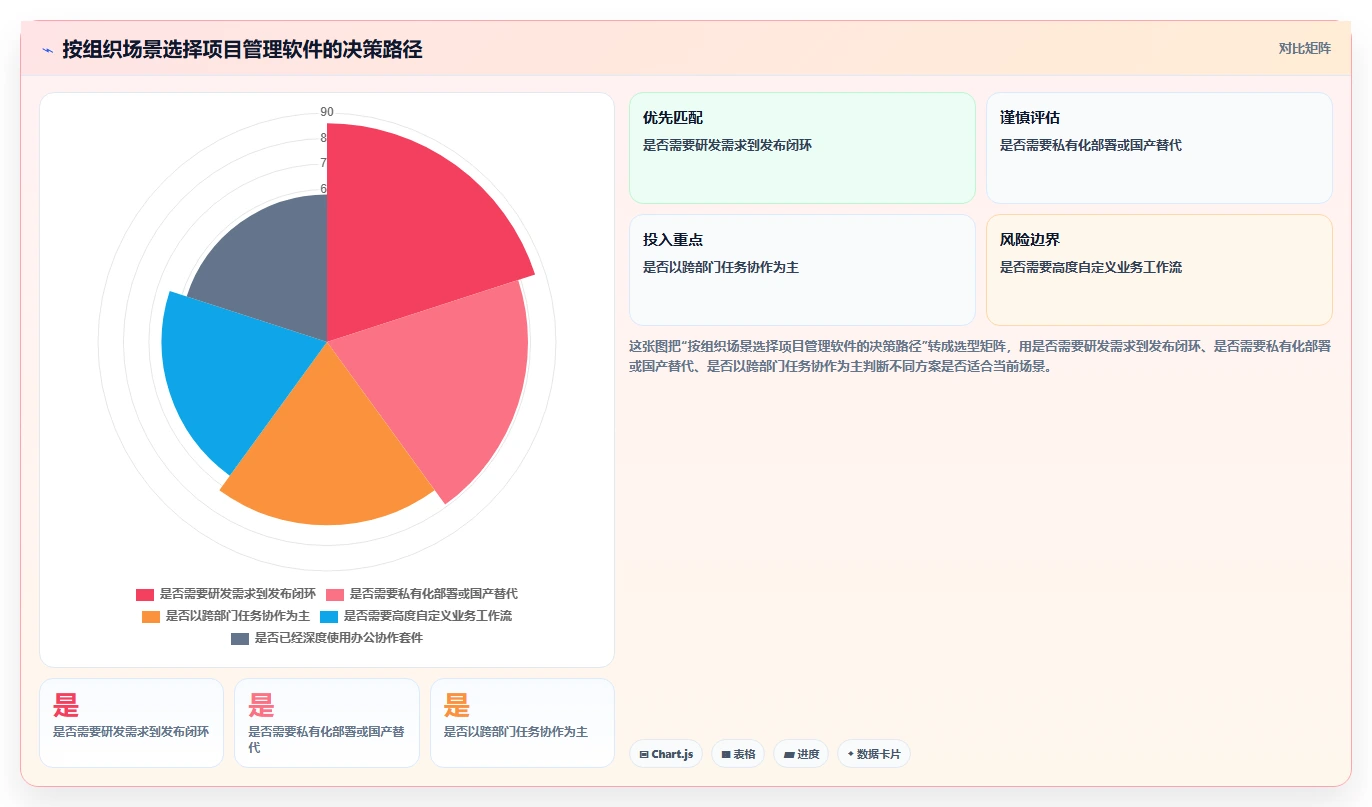
Task: Click the legend text 是否已经深度使用办公协作套件
Action: pyautogui.click(x=339, y=638)
